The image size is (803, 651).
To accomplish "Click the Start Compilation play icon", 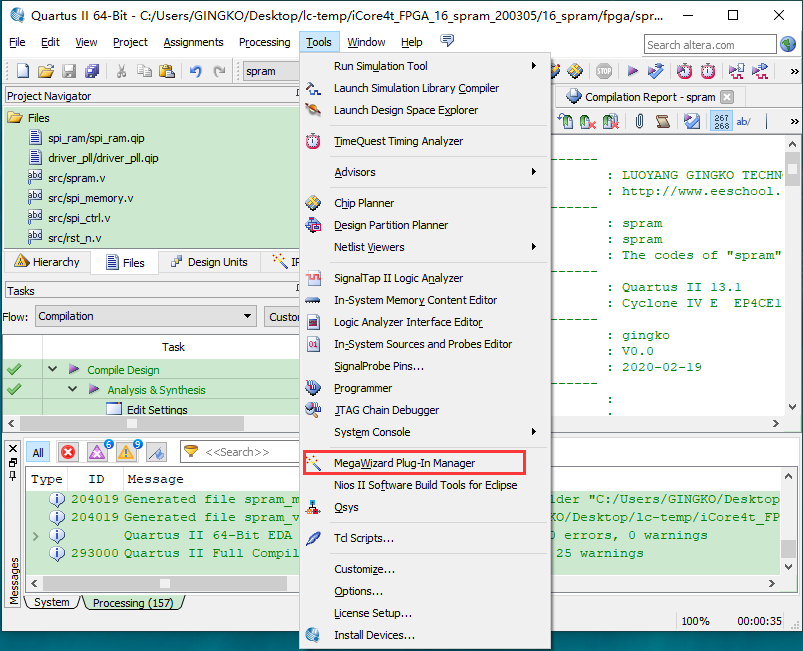I will (632, 71).
